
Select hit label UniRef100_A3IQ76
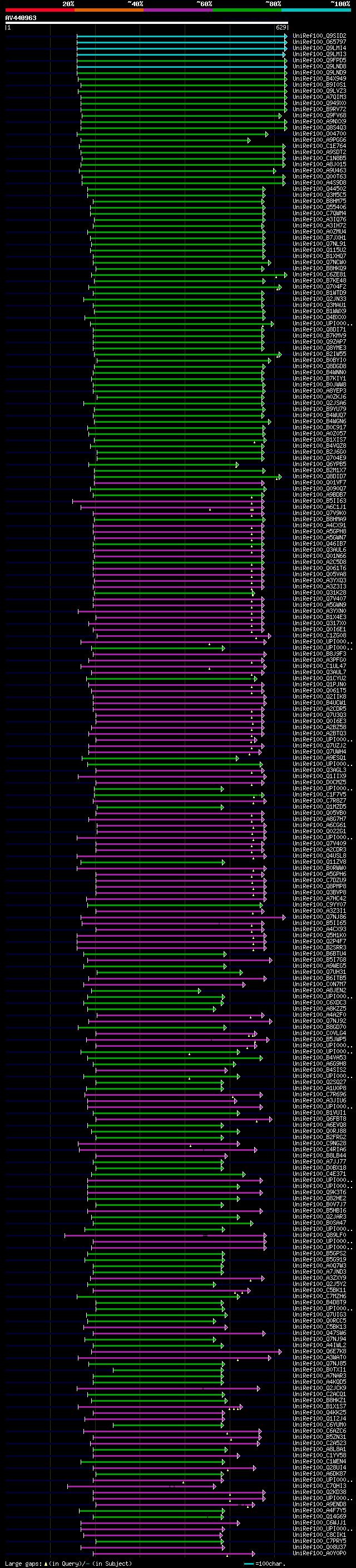click(x=319, y=219)
